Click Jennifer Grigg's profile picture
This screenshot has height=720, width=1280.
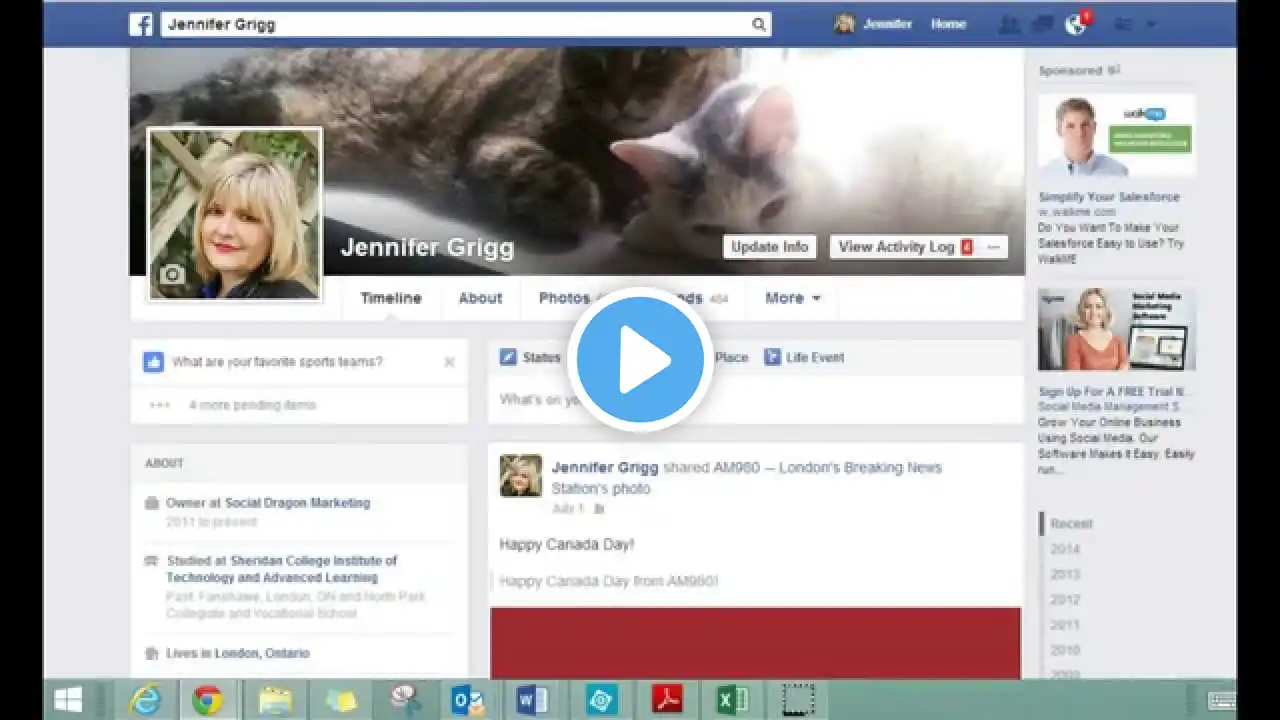[235, 214]
